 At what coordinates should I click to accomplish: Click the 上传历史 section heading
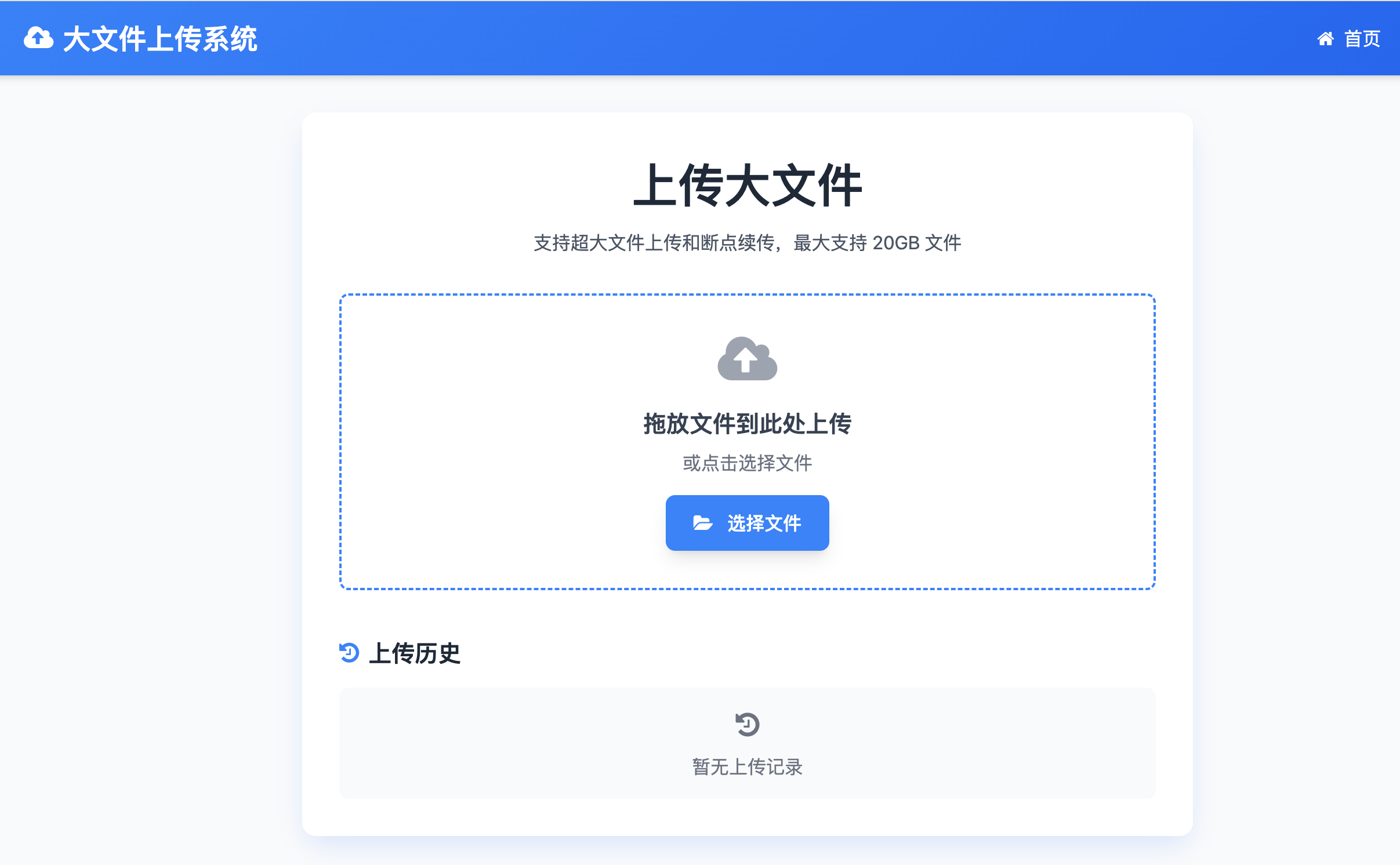415,653
